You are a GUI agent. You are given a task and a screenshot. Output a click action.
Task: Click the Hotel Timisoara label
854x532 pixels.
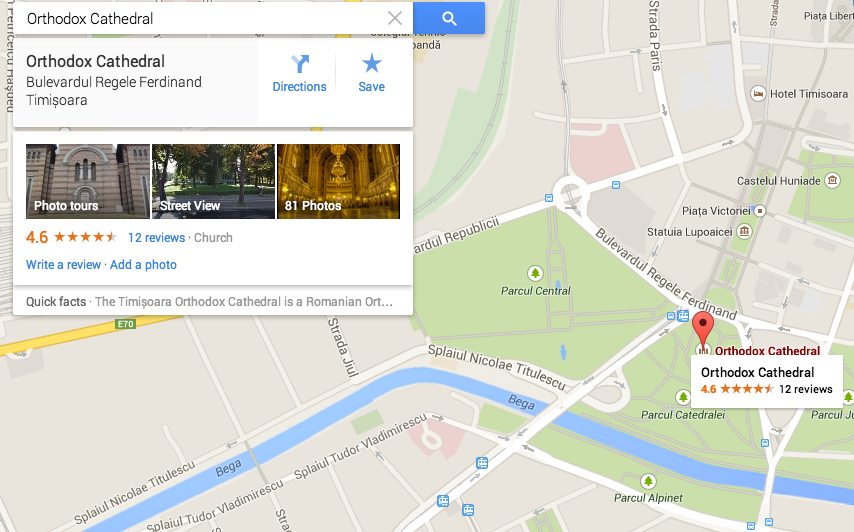tap(809, 94)
